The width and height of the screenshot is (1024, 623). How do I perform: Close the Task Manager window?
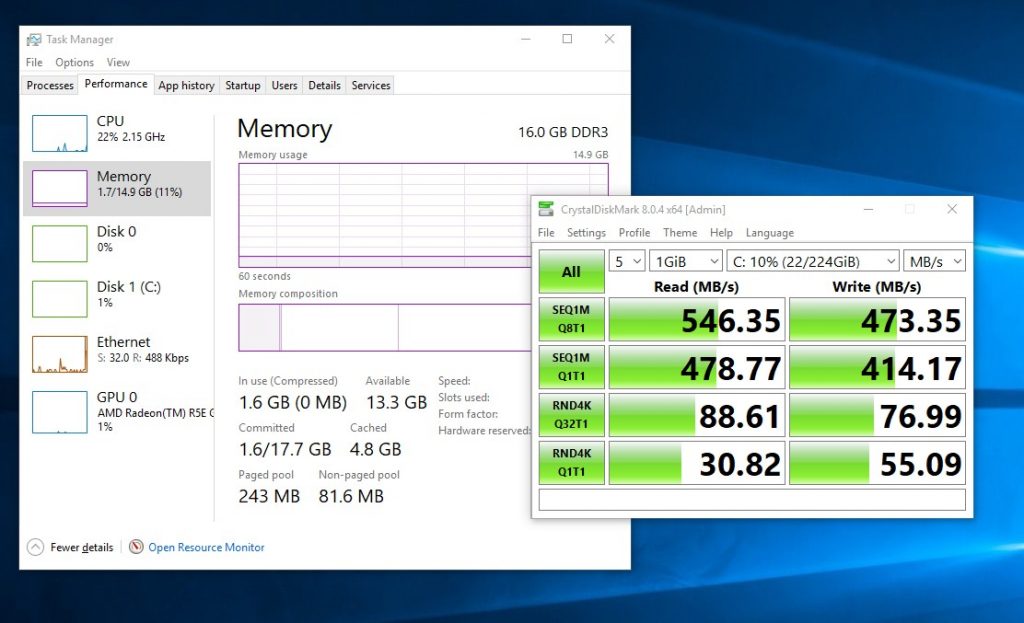click(609, 39)
